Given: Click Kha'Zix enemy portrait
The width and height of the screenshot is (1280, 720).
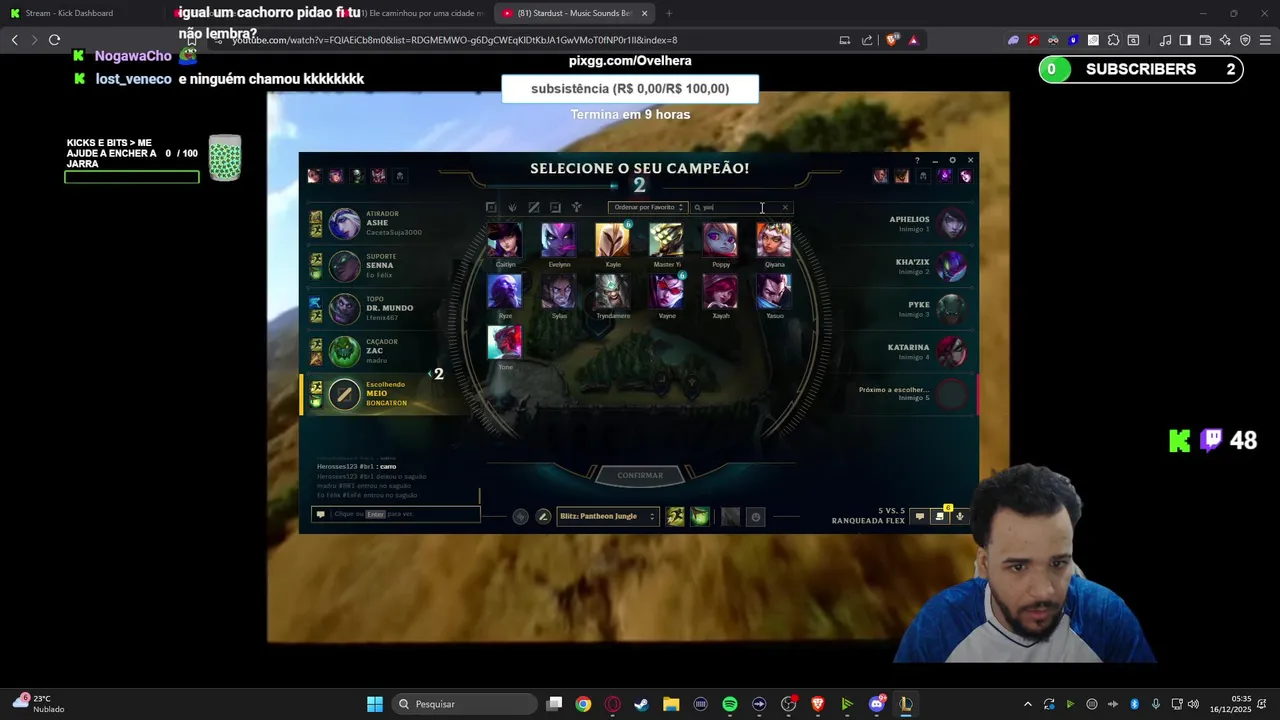Looking at the screenshot, I should pyautogui.click(x=951, y=266).
